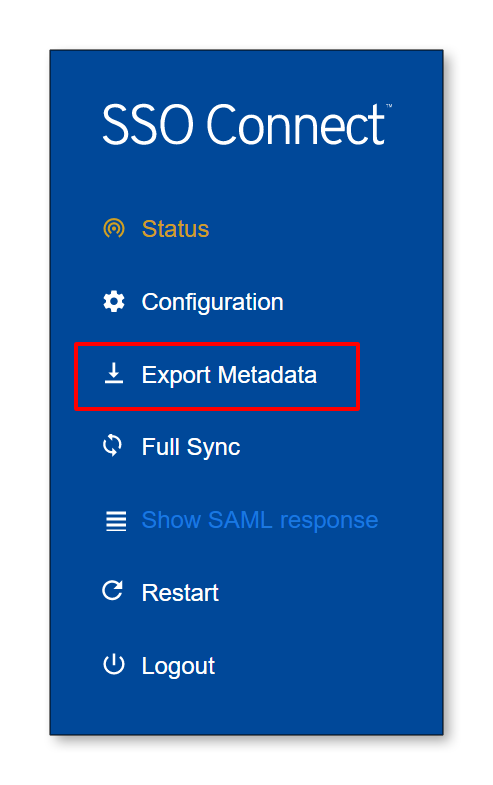Click the Restart clockwise arrow icon
The height and width of the screenshot is (785, 493).
pyautogui.click(x=113, y=591)
